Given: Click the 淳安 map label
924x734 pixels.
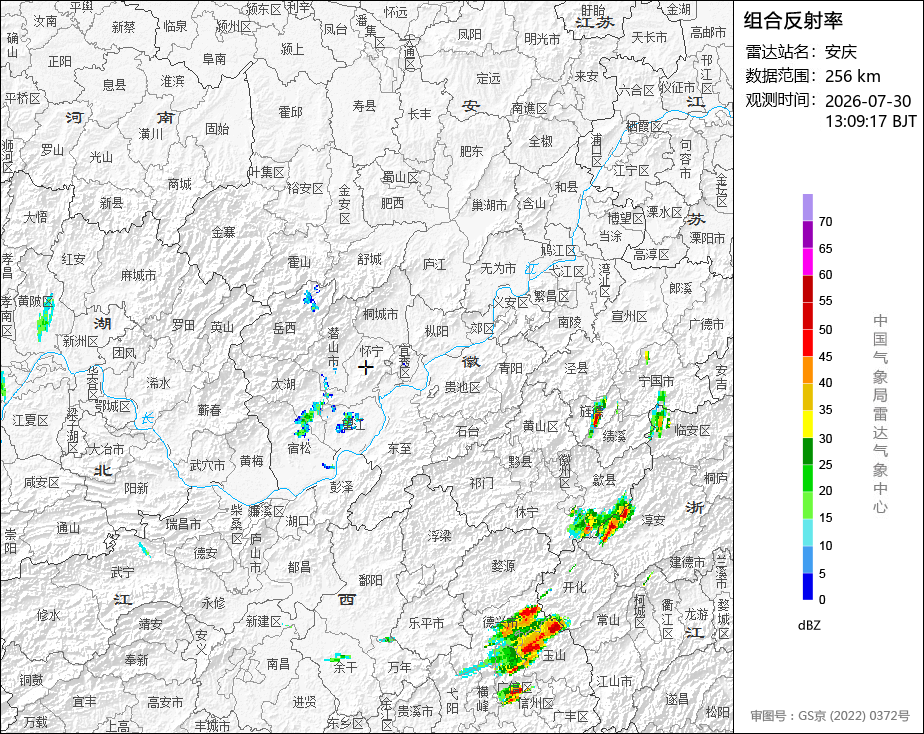Looking at the screenshot, I should [x=654, y=520].
